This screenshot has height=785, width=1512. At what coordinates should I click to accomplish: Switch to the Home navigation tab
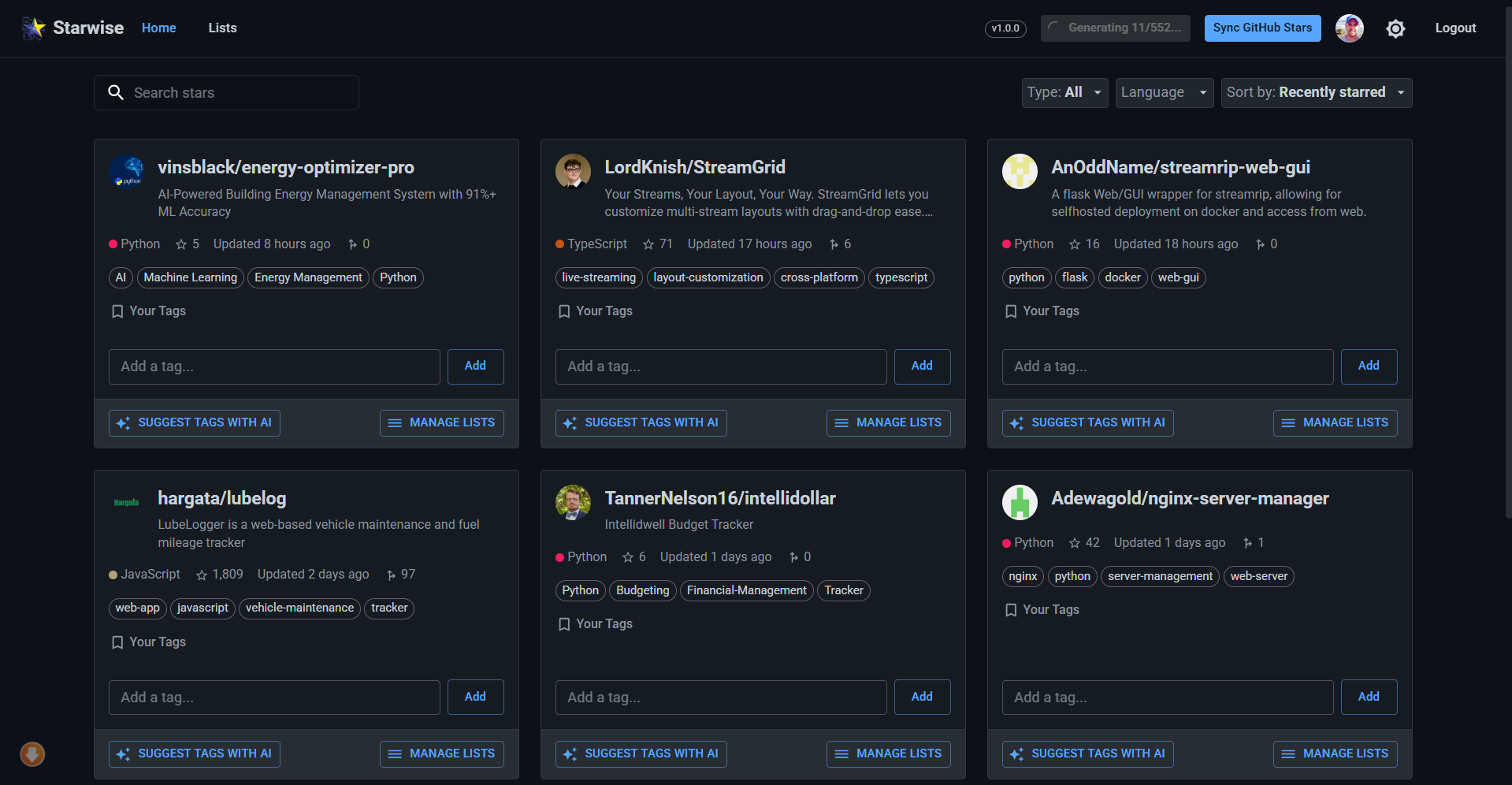158,28
